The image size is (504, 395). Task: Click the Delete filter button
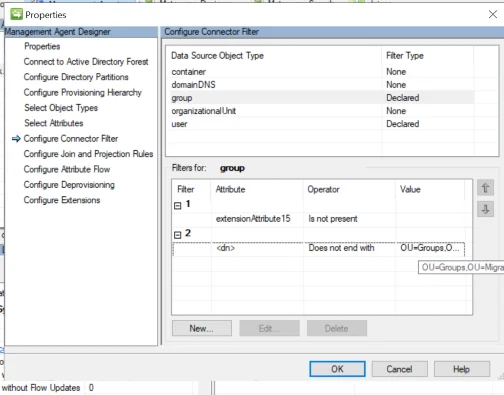[x=337, y=328]
